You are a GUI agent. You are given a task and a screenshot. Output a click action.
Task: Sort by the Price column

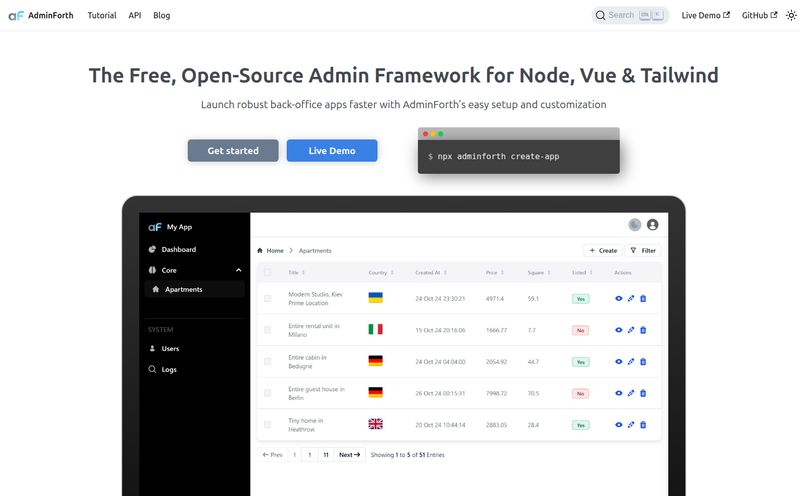pos(495,272)
